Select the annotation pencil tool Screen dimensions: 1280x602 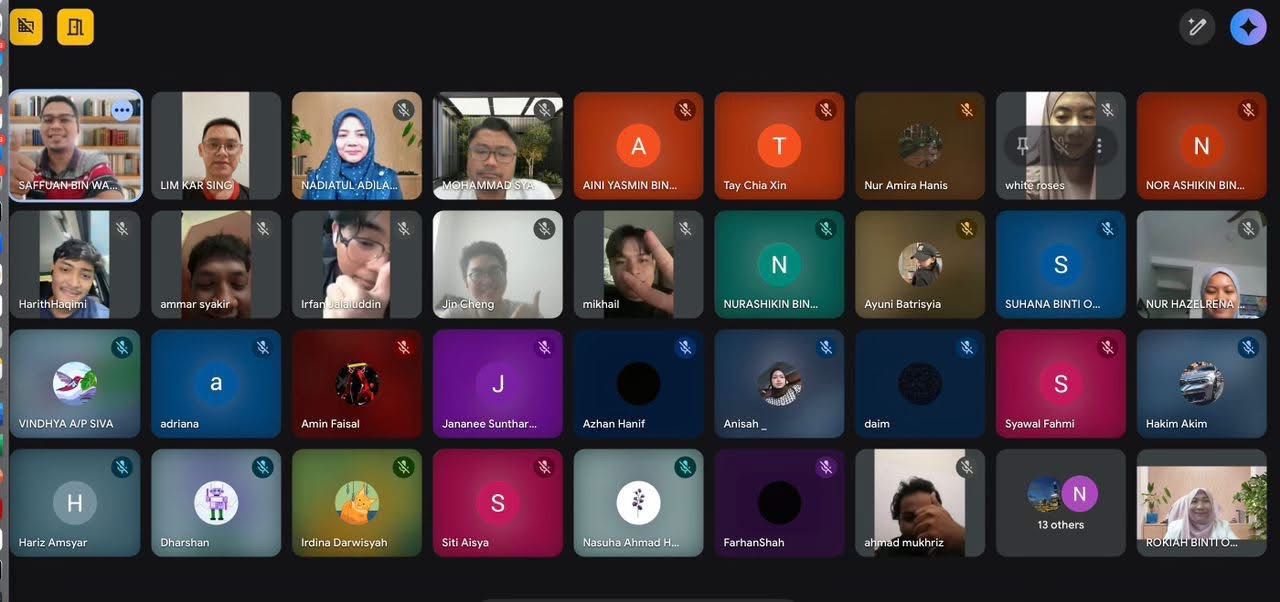1197,27
